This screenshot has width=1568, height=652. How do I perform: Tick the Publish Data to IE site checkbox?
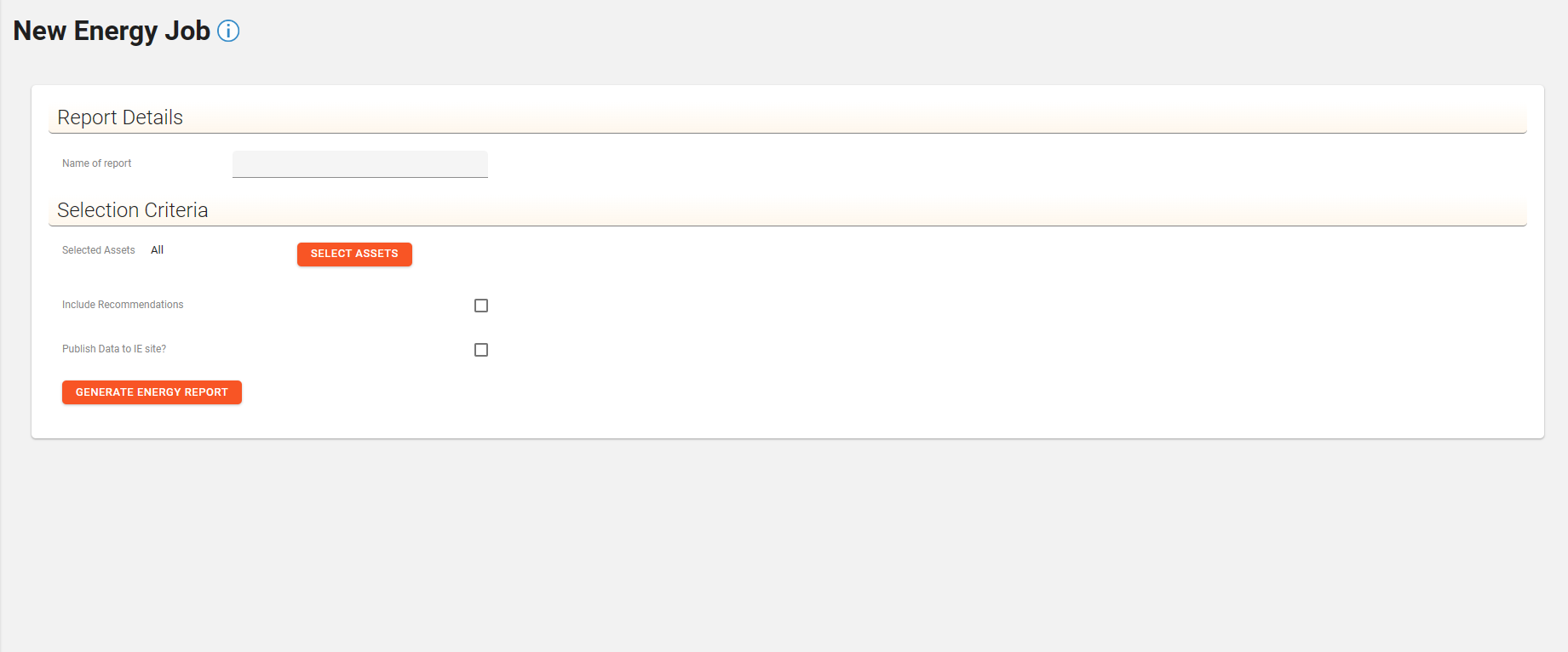pos(481,350)
